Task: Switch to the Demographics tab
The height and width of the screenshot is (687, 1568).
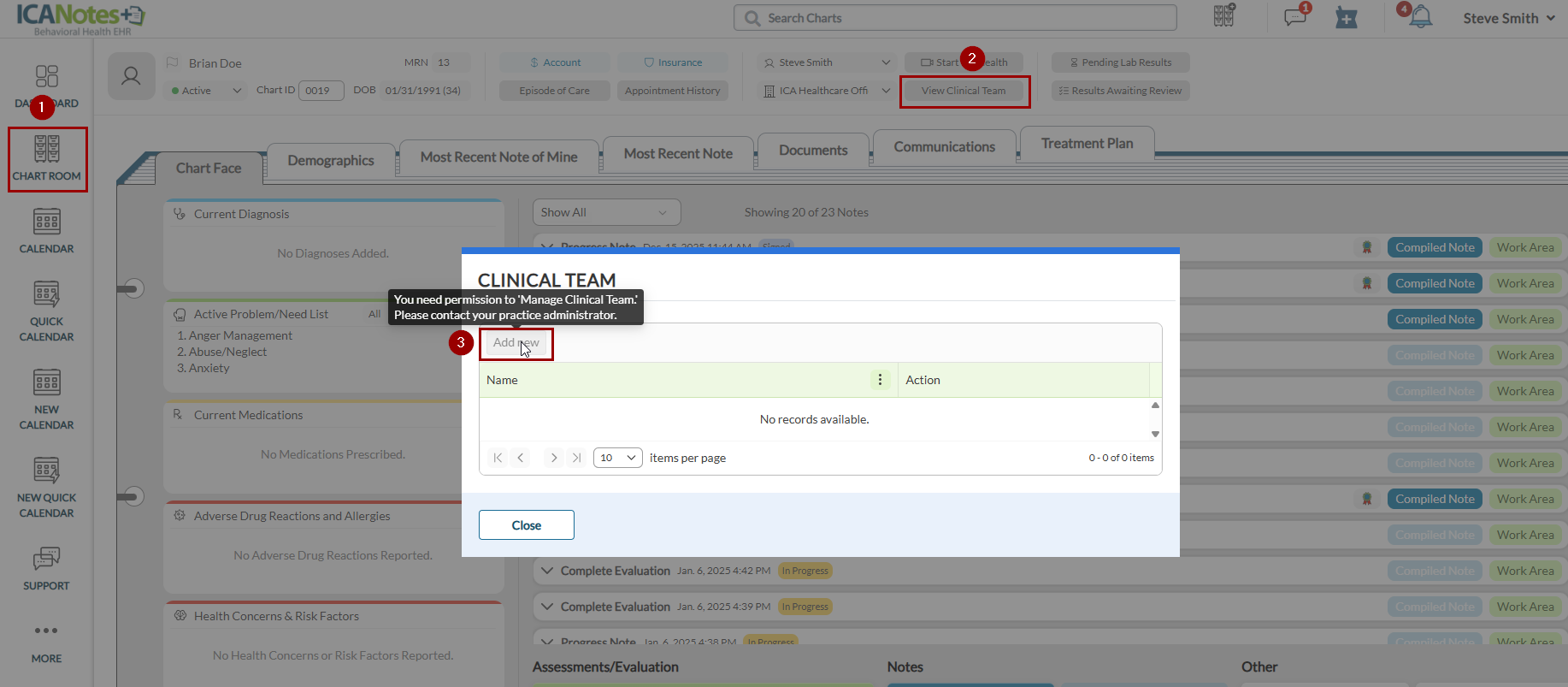Action: [330, 161]
